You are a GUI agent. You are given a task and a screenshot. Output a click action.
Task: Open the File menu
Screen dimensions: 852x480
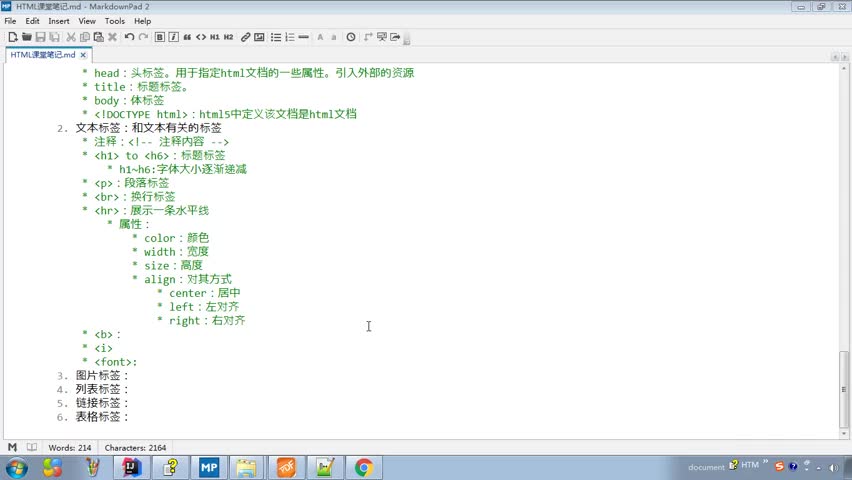click(10, 21)
